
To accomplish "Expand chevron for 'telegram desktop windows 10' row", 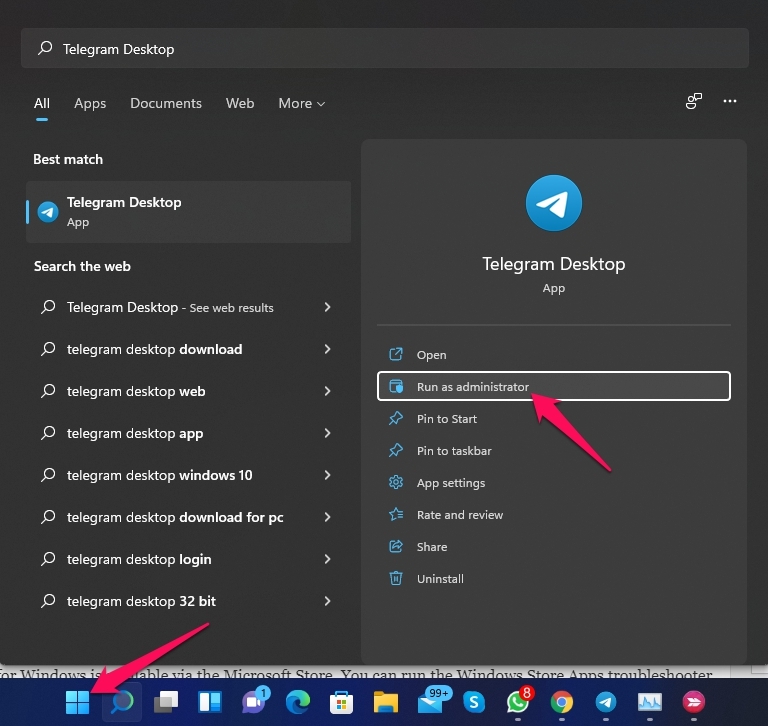I will click(x=328, y=475).
